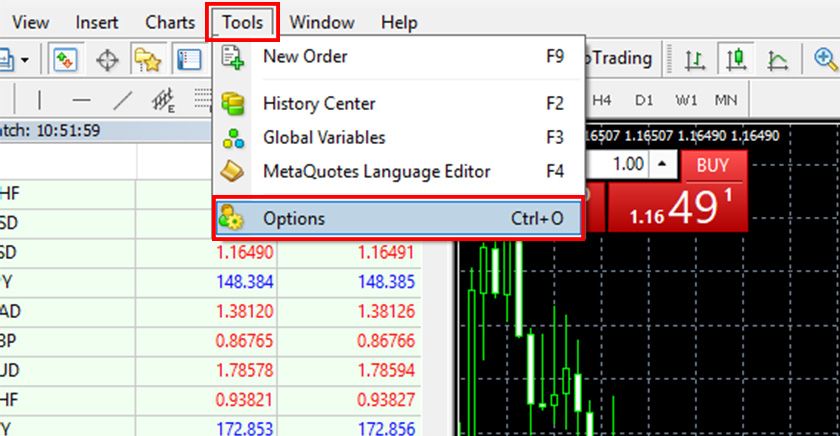Toggle the Market Watch window icon
This screenshot has width=840, height=436.
click(x=66, y=60)
